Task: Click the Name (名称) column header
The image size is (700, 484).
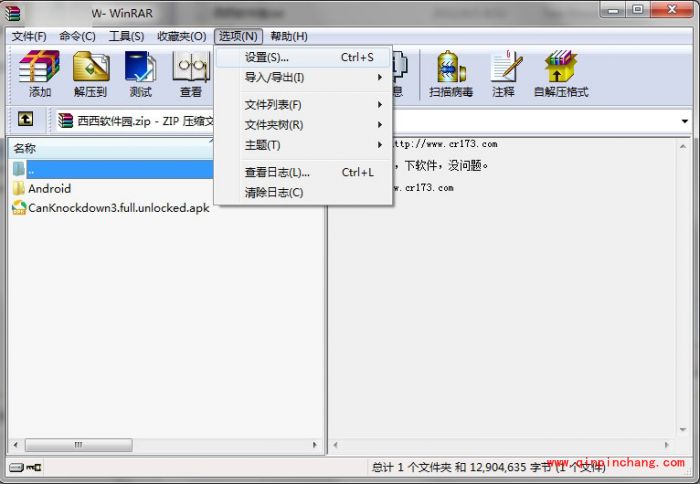Action: [x=111, y=148]
